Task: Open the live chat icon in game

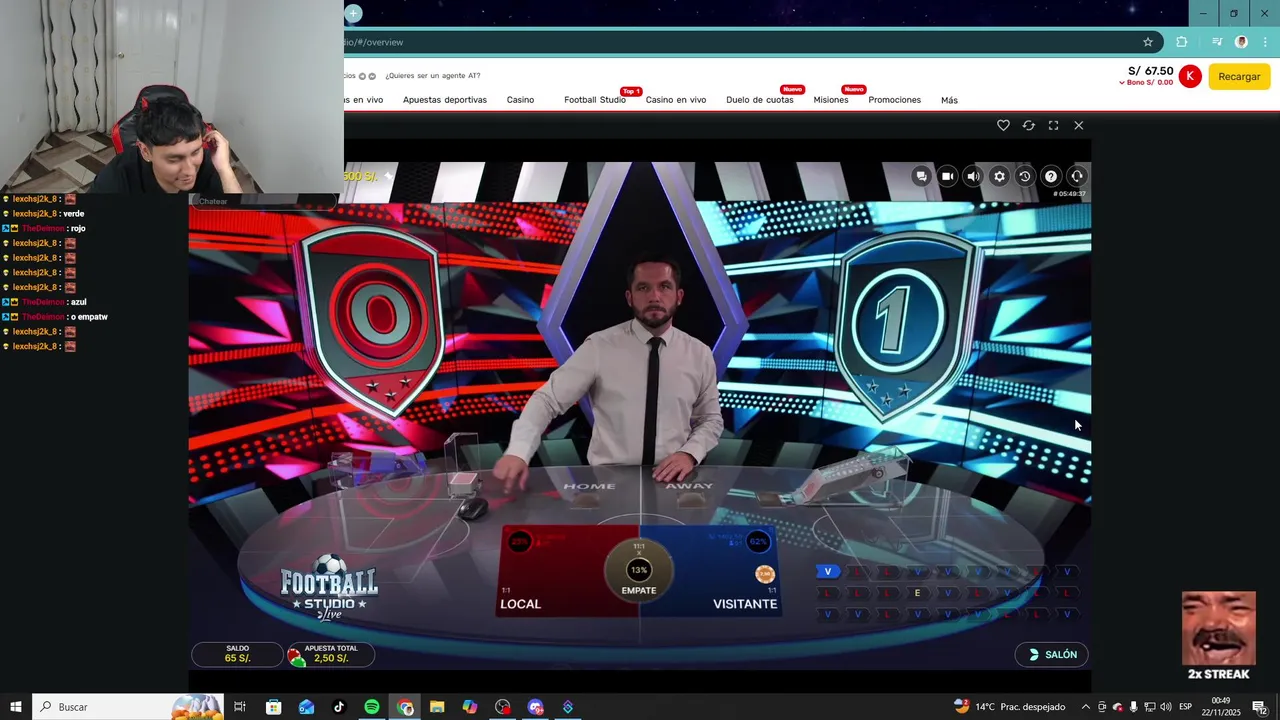Action: click(922, 176)
